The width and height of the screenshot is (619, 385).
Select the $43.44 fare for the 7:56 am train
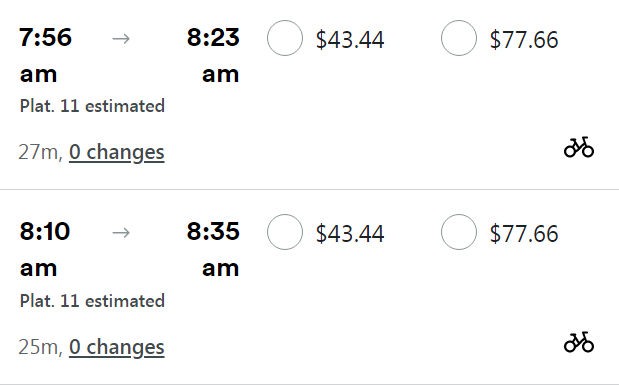point(285,38)
